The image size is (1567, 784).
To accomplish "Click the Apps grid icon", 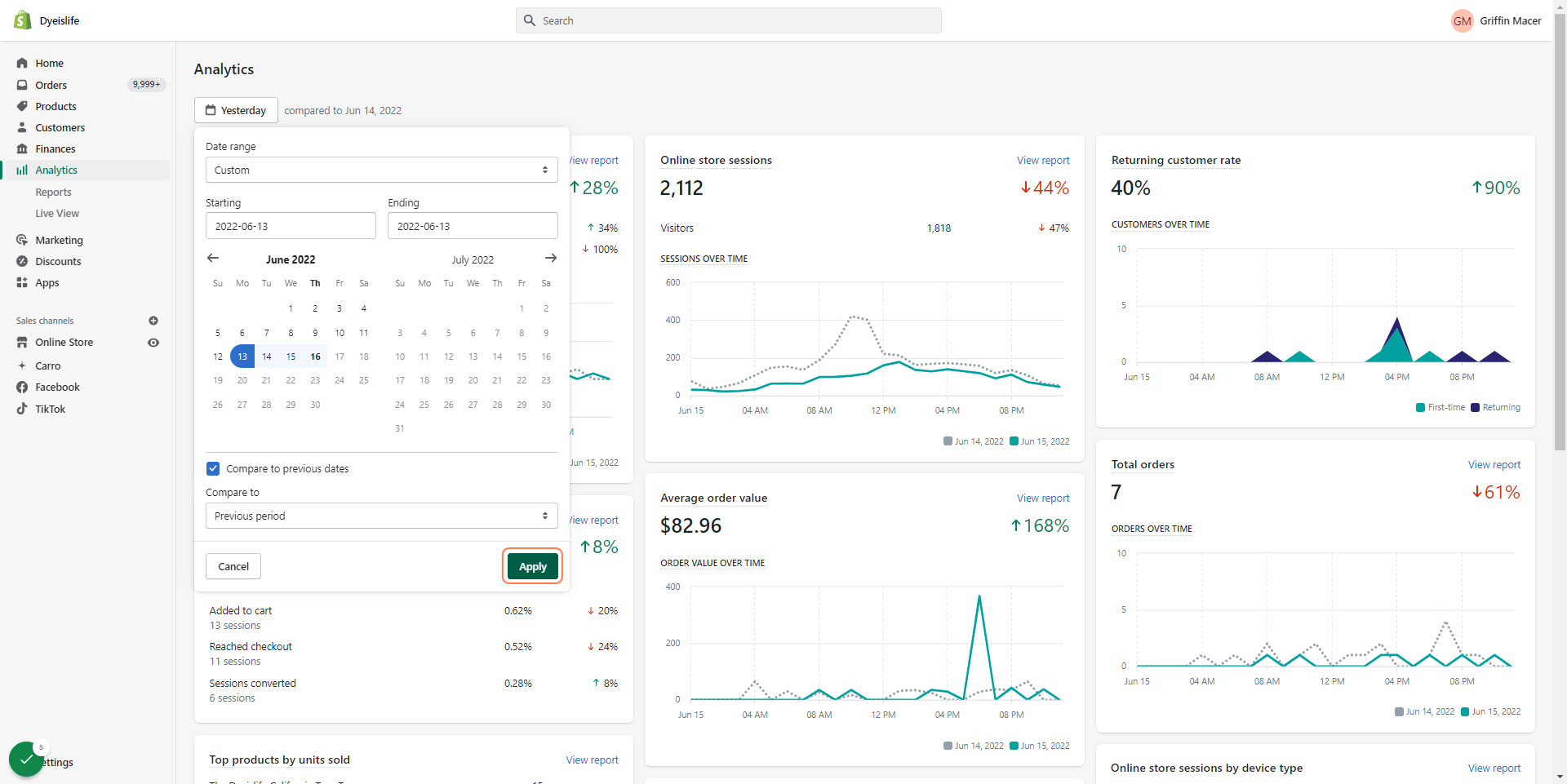I will tap(22, 282).
